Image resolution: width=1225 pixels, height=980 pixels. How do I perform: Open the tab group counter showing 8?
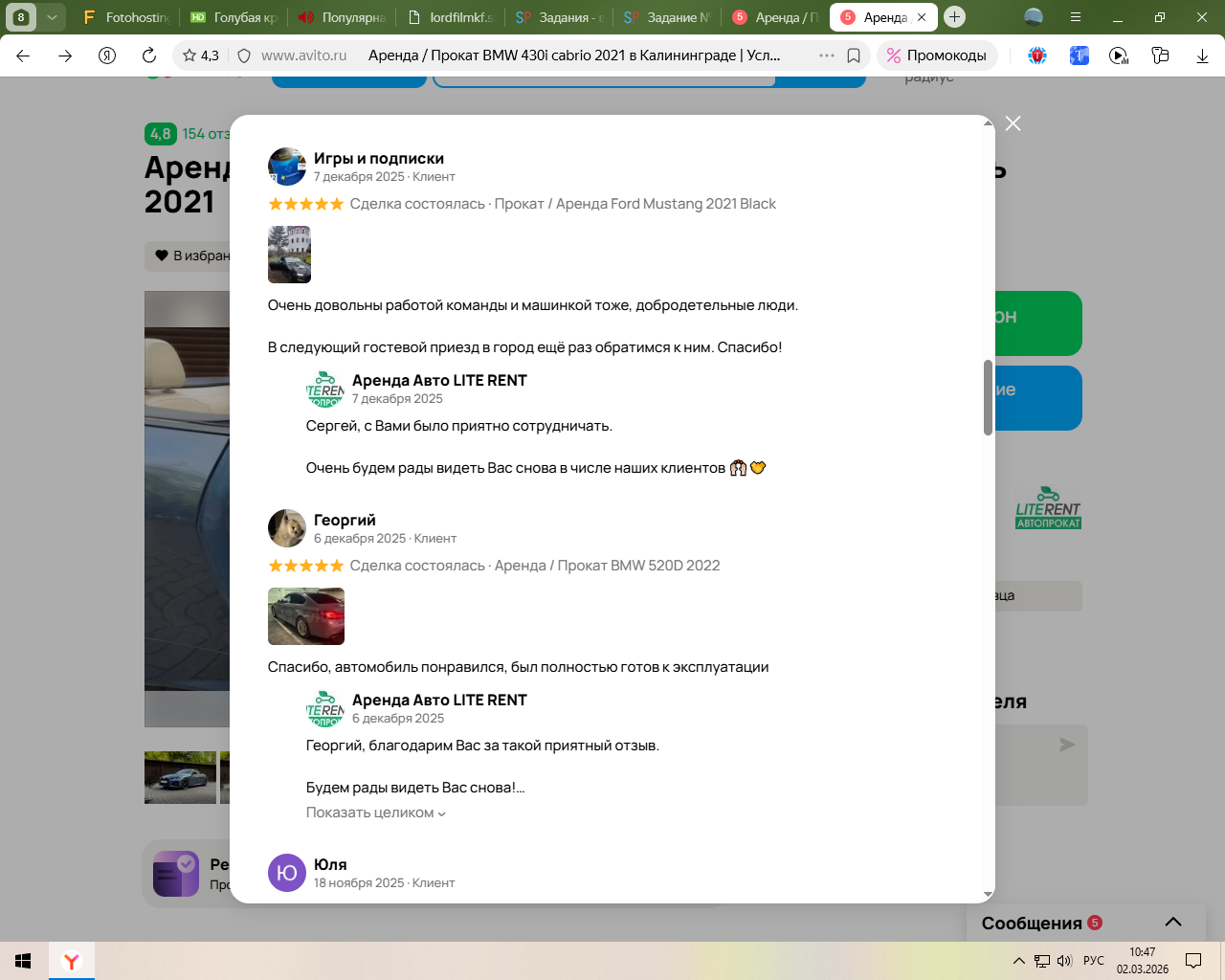[x=21, y=17]
